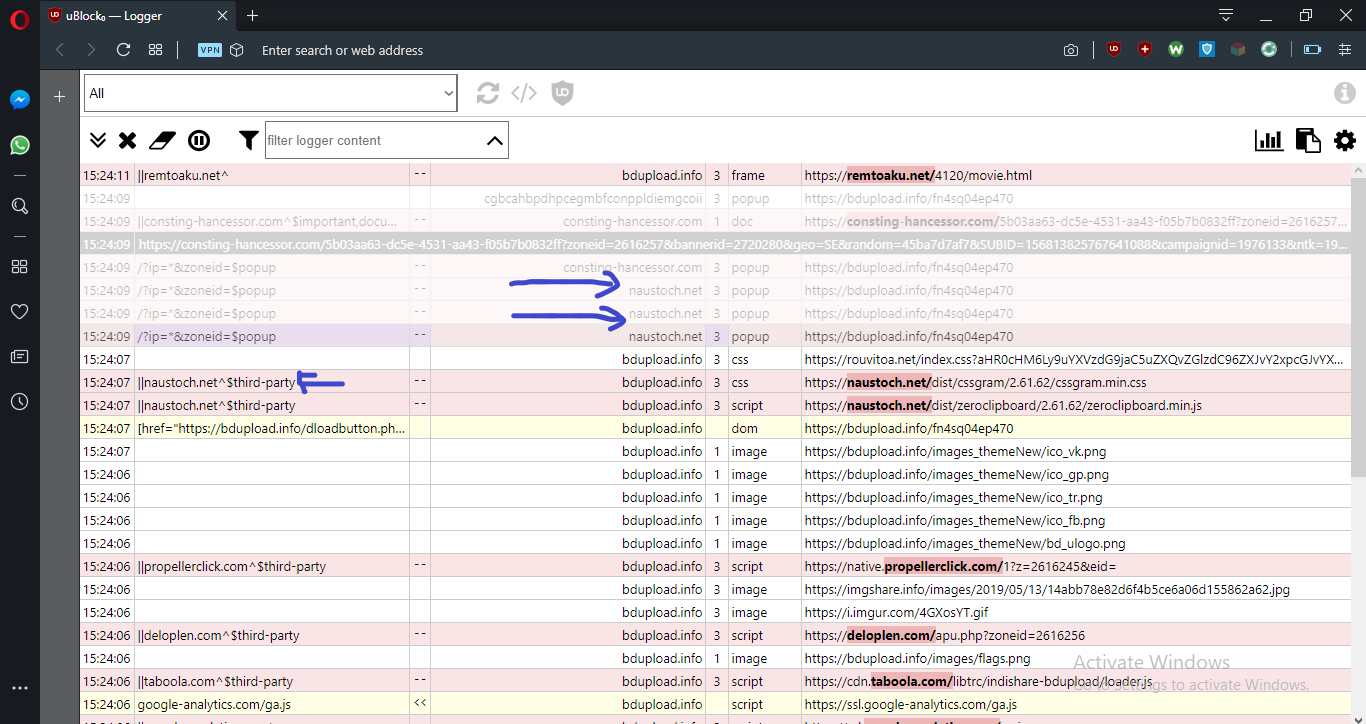Open the logger statistics chart icon
The width and height of the screenshot is (1366, 724).
tap(1269, 140)
